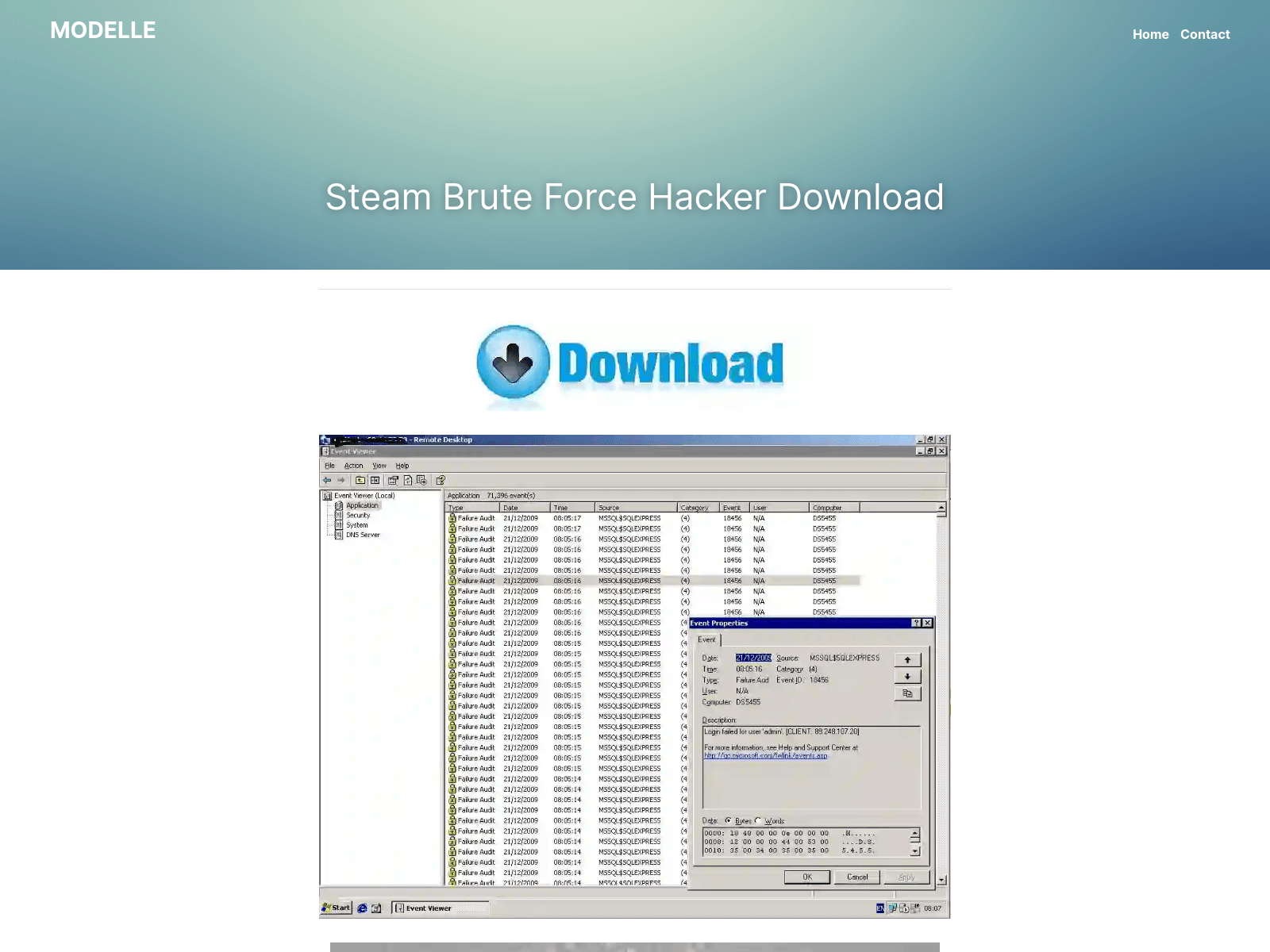Image resolution: width=1270 pixels, height=952 pixels.
Task: Sort by the Date column header
Action: (x=525, y=508)
